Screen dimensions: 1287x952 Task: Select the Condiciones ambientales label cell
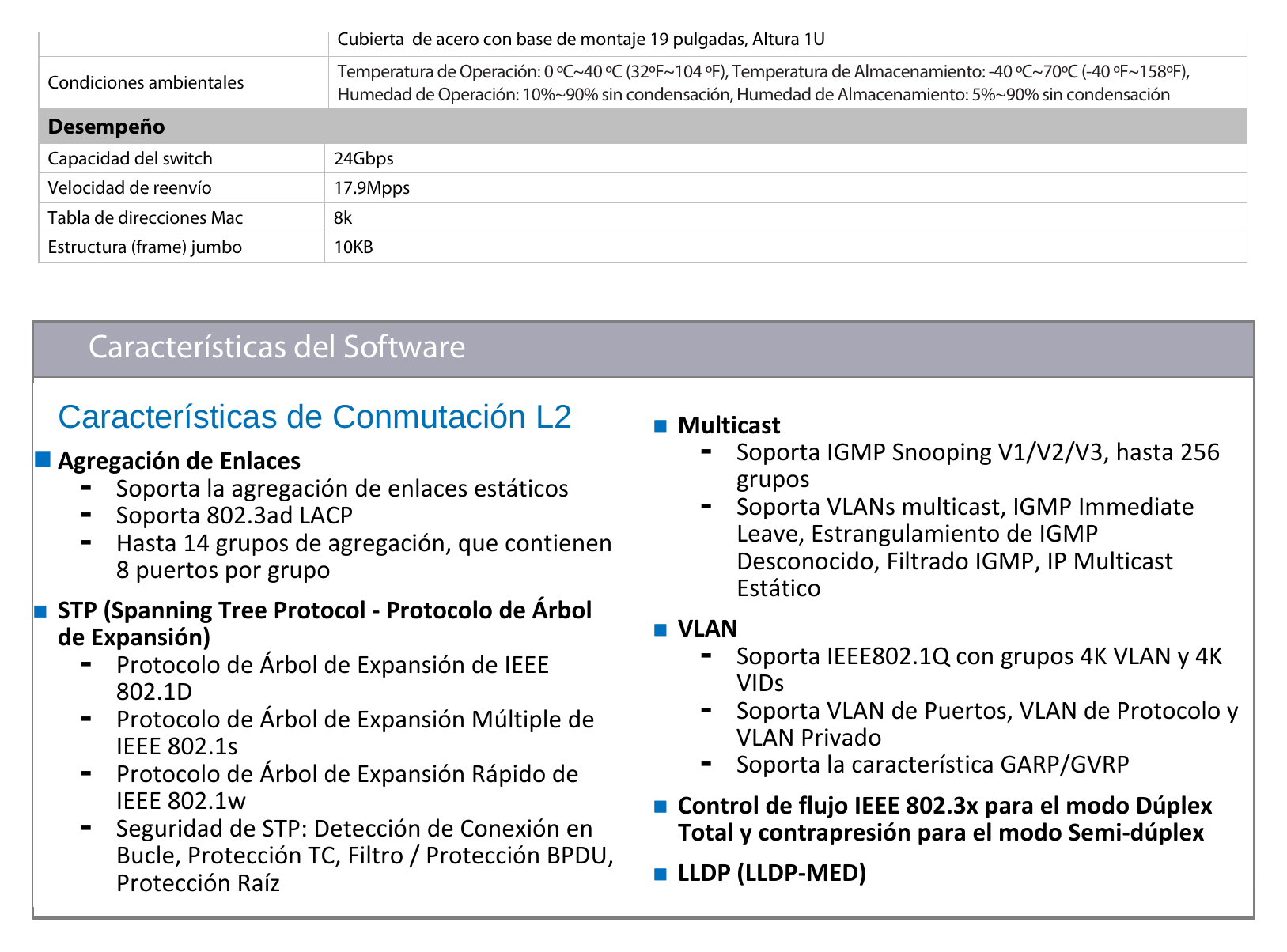click(x=184, y=82)
